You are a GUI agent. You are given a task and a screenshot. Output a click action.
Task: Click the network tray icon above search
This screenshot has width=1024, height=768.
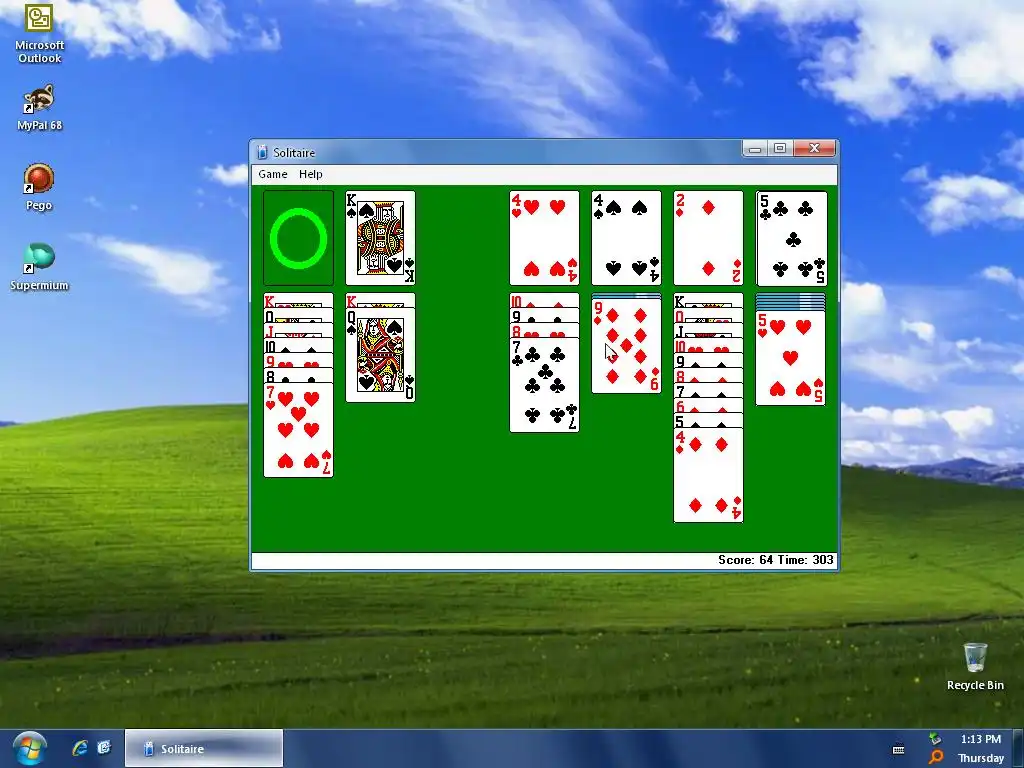click(935, 739)
